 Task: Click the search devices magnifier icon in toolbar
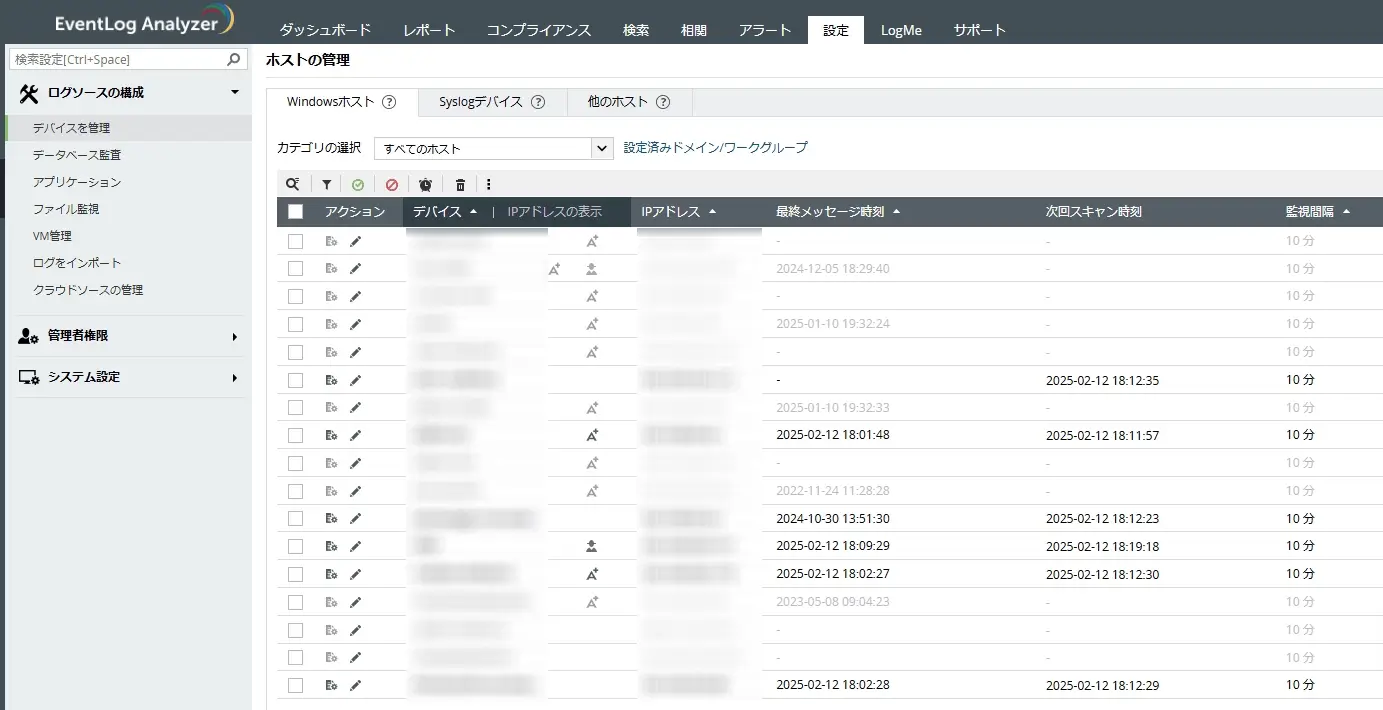click(292, 185)
